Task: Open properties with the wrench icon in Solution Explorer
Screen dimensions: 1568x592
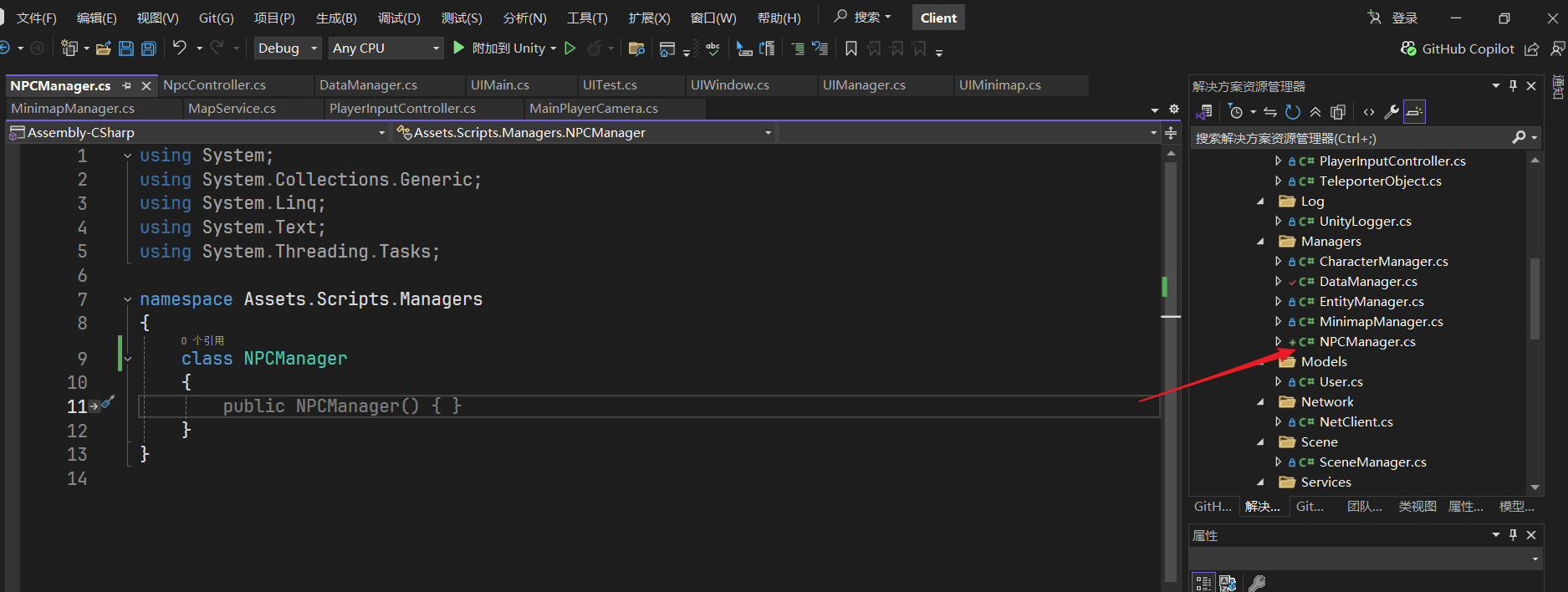Action: pos(1392,112)
